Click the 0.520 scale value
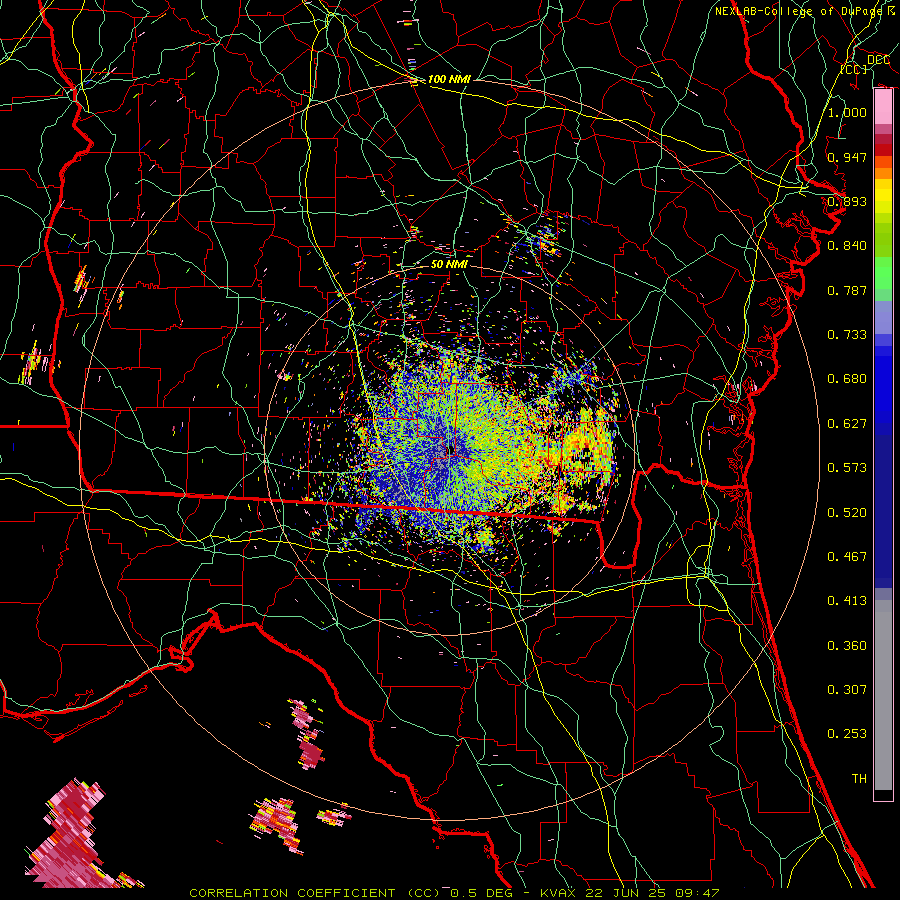Screen dimensions: 900x900 pyautogui.click(x=847, y=513)
